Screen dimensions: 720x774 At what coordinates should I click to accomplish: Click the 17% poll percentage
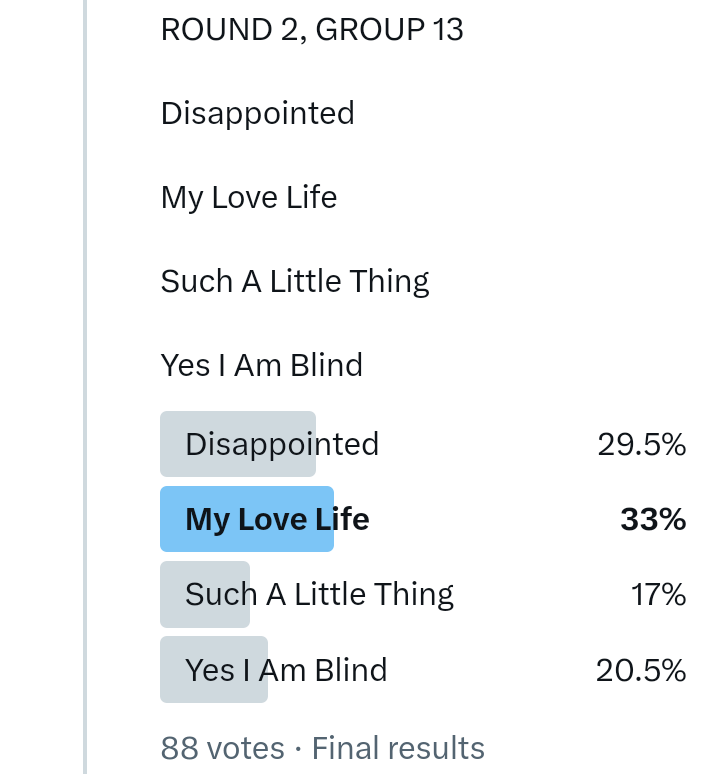click(658, 594)
